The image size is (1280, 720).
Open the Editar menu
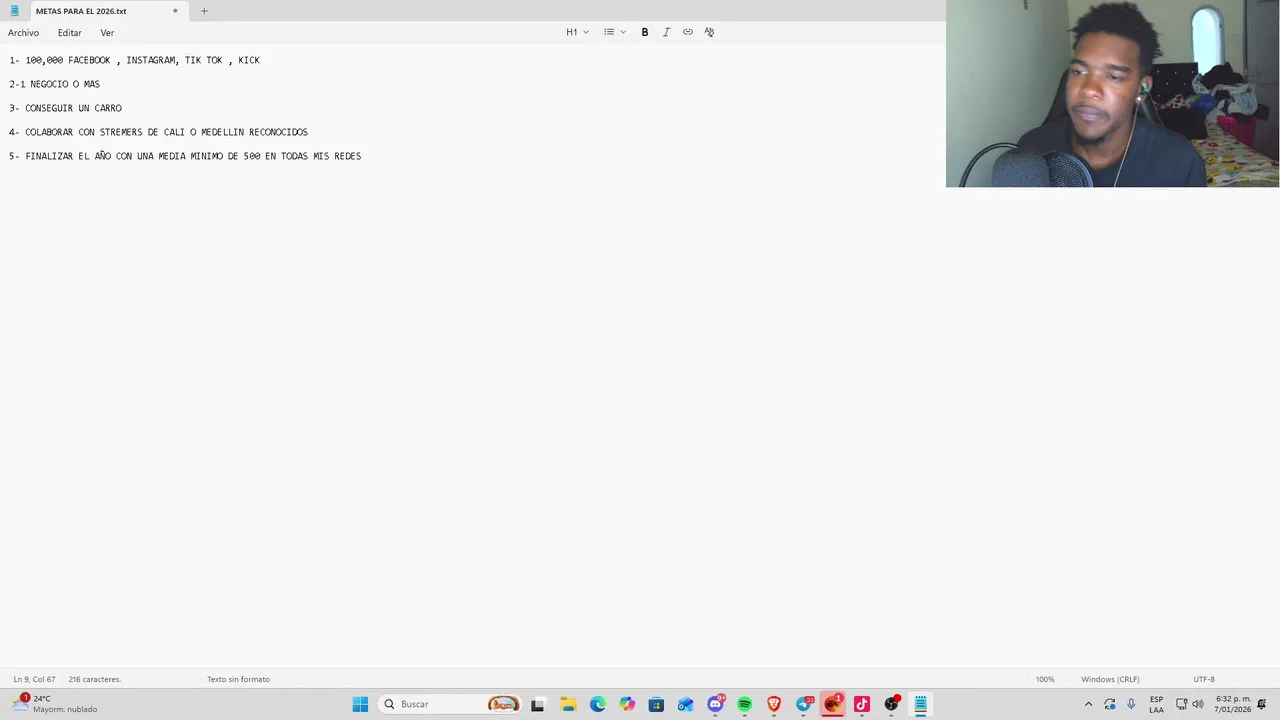70,33
